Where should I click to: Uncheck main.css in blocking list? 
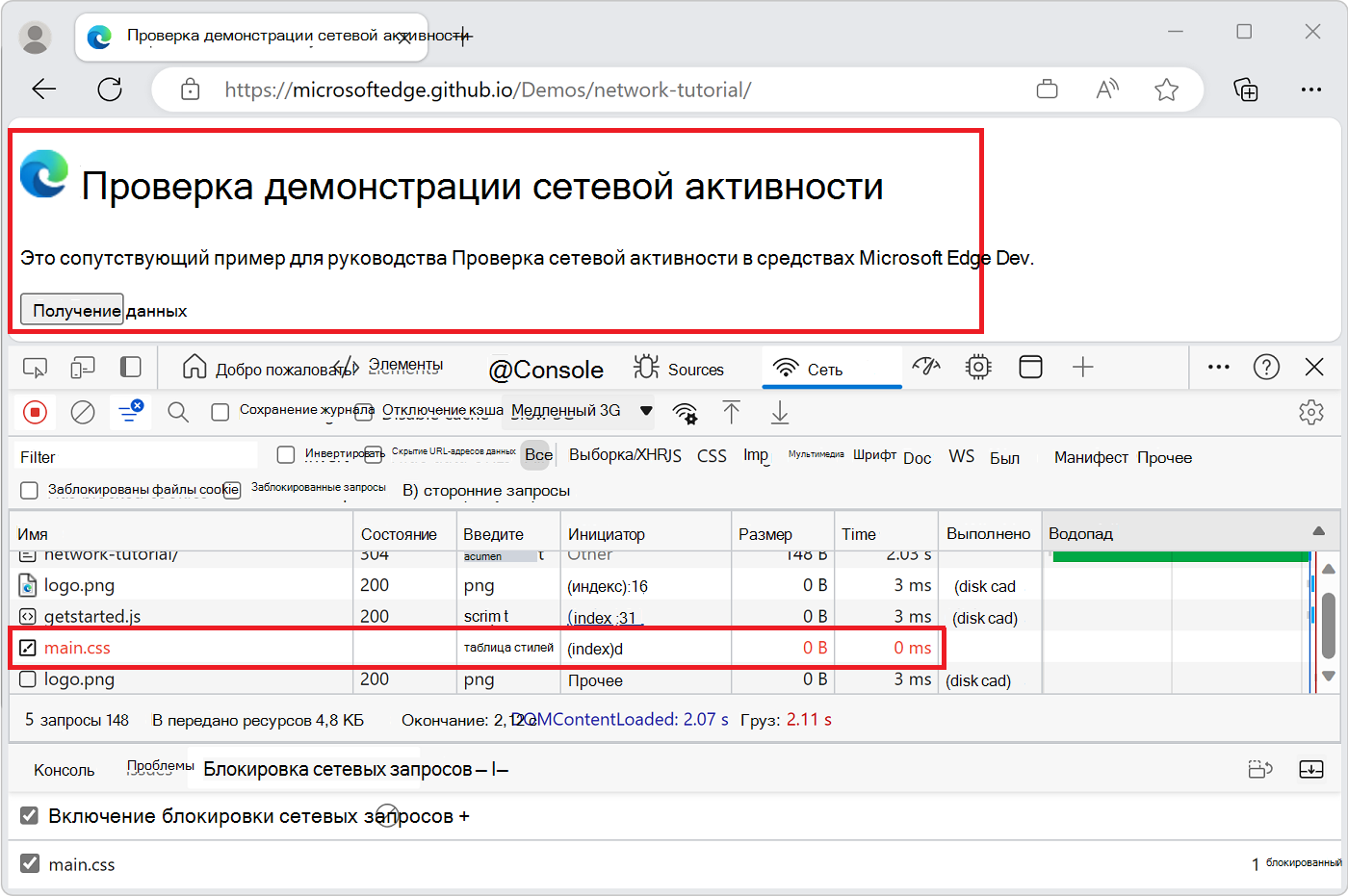pos(29,864)
